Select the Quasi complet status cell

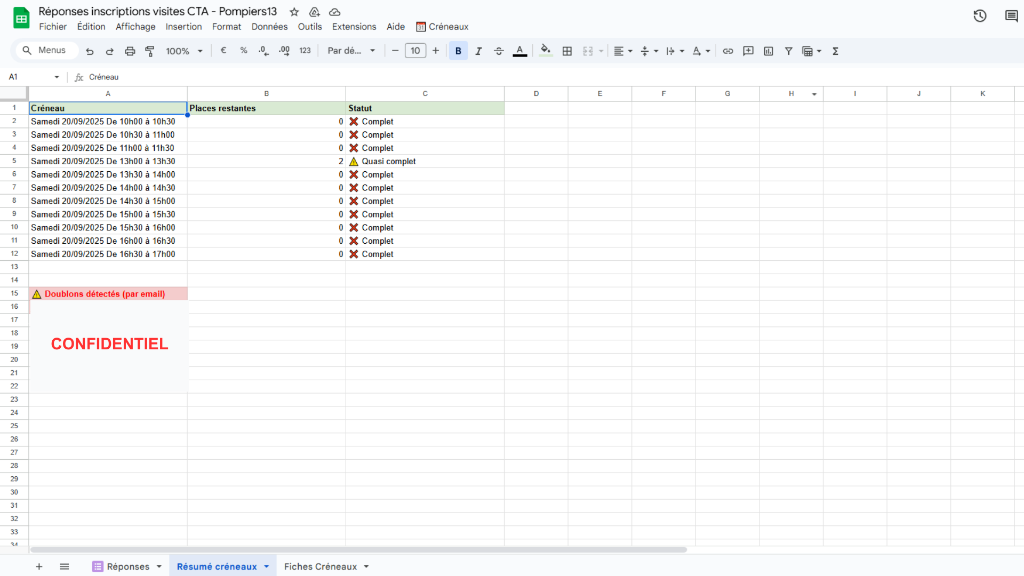pyautogui.click(x=424, y=161)
